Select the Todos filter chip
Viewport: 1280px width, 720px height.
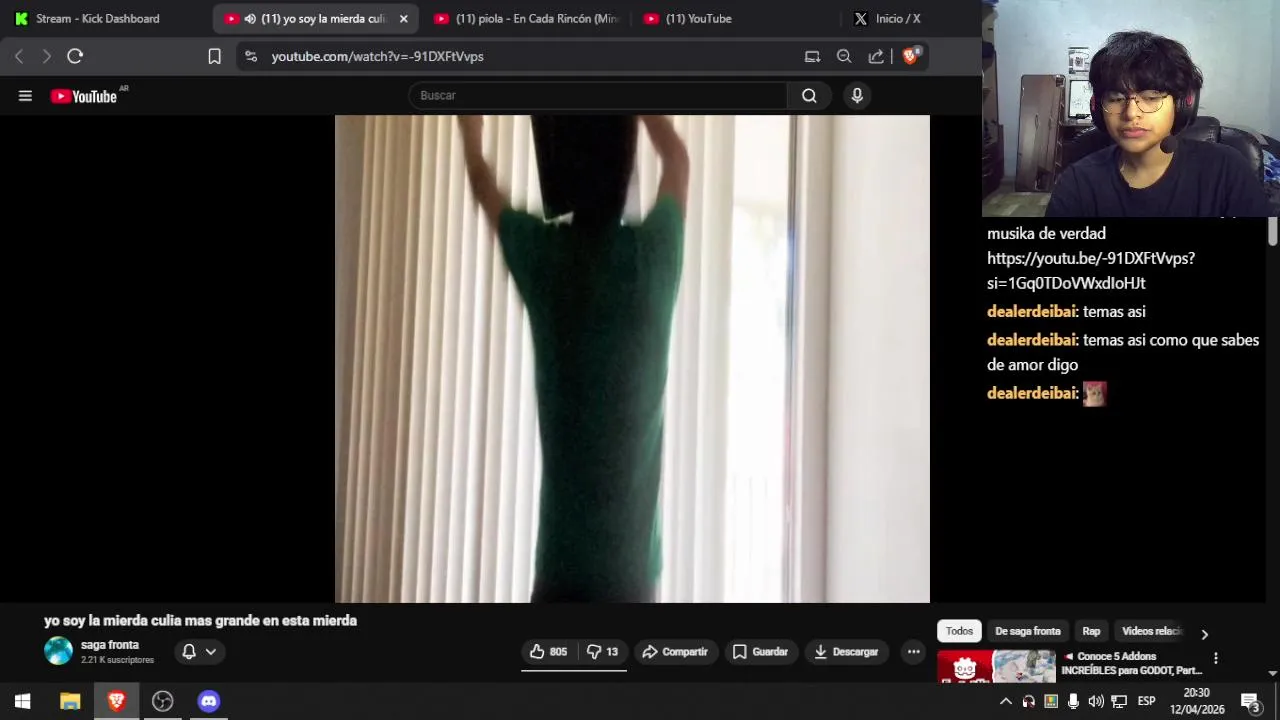(959, 631)
